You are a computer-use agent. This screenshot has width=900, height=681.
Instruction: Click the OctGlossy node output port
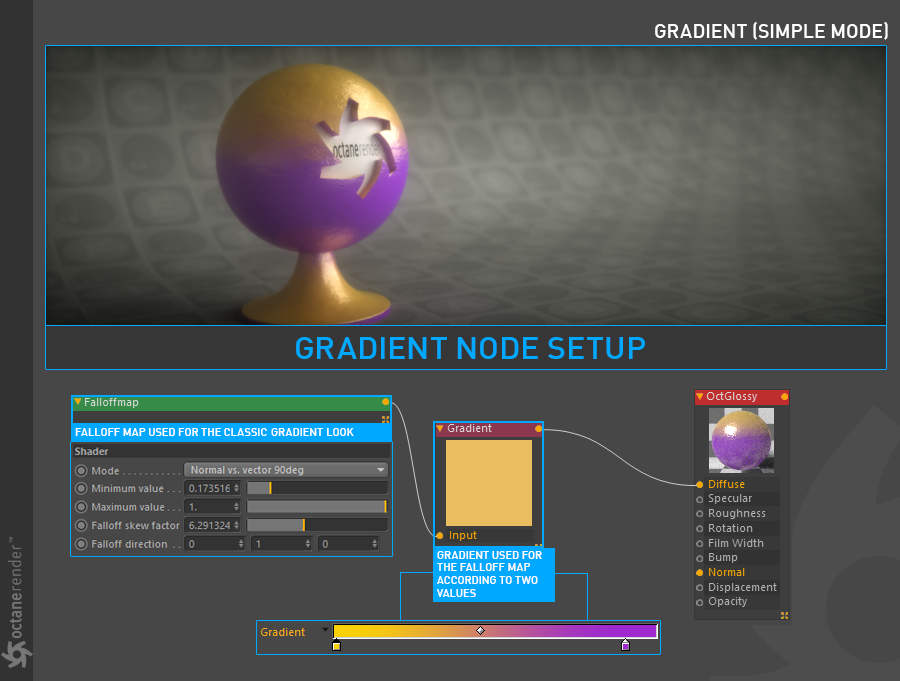[784, 396]
